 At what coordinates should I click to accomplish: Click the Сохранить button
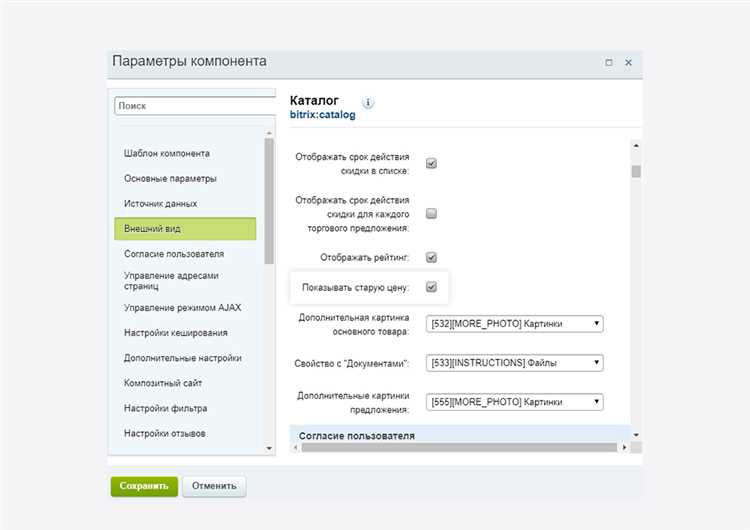pos(144,486)
